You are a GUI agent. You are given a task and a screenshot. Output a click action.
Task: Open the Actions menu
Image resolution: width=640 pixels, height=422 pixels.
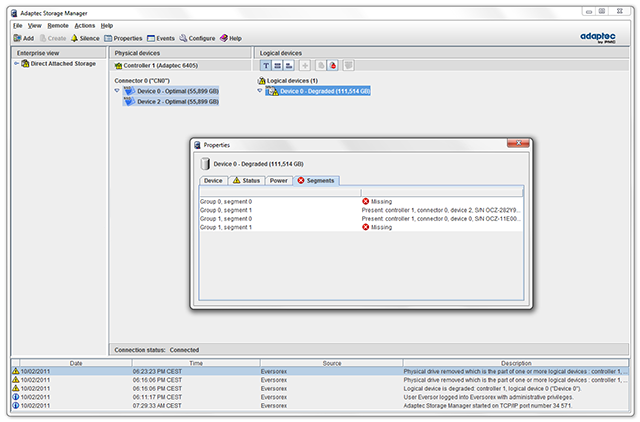click(x=84, y=26)
